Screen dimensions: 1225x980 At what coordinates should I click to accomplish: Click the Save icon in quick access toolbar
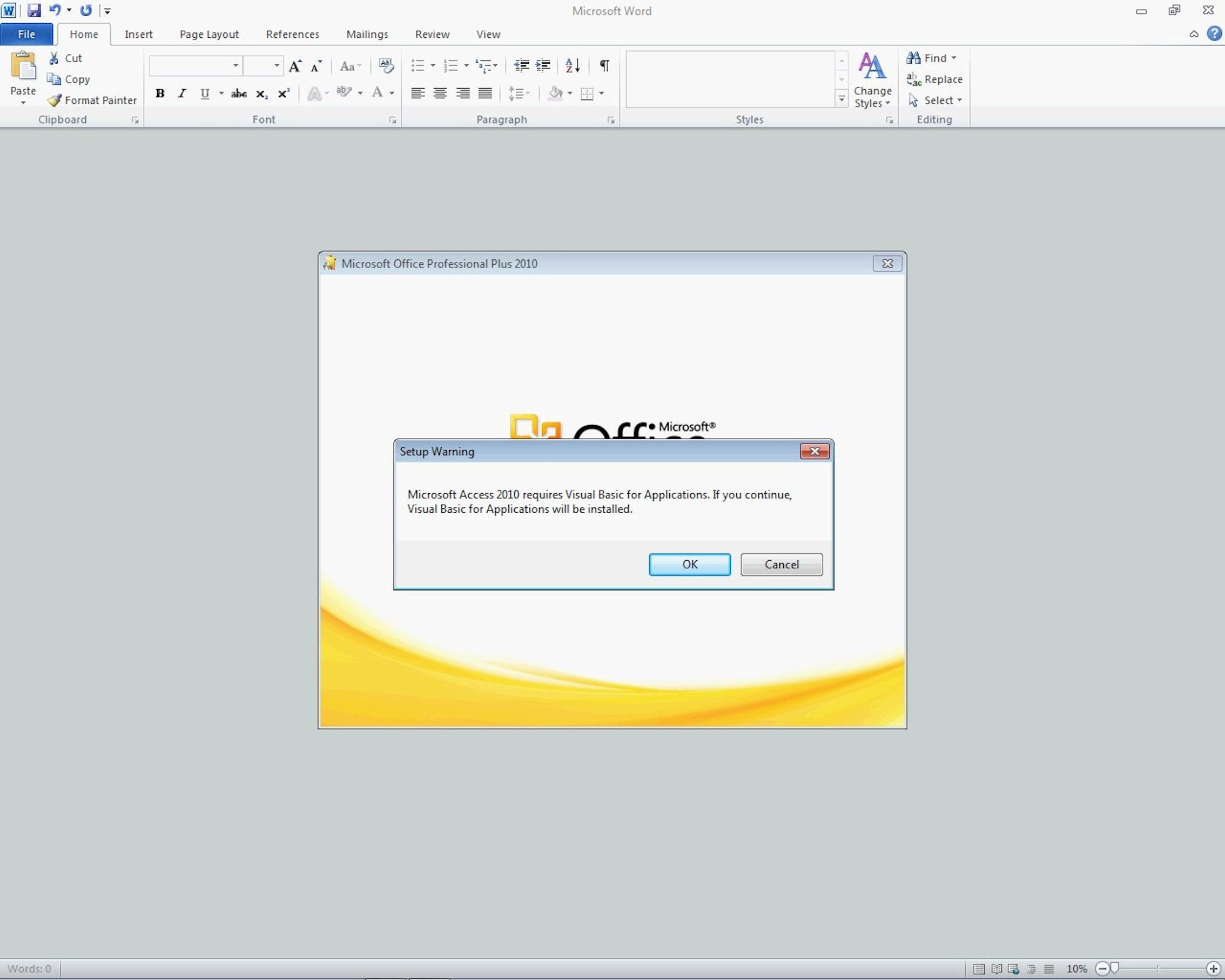34,10
